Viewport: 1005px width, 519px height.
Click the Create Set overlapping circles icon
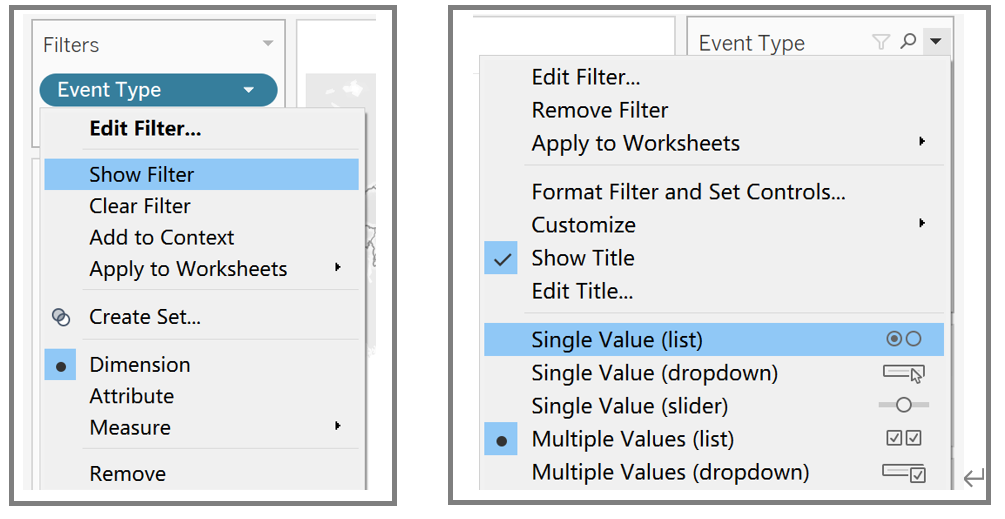click(x=61, y=317)
